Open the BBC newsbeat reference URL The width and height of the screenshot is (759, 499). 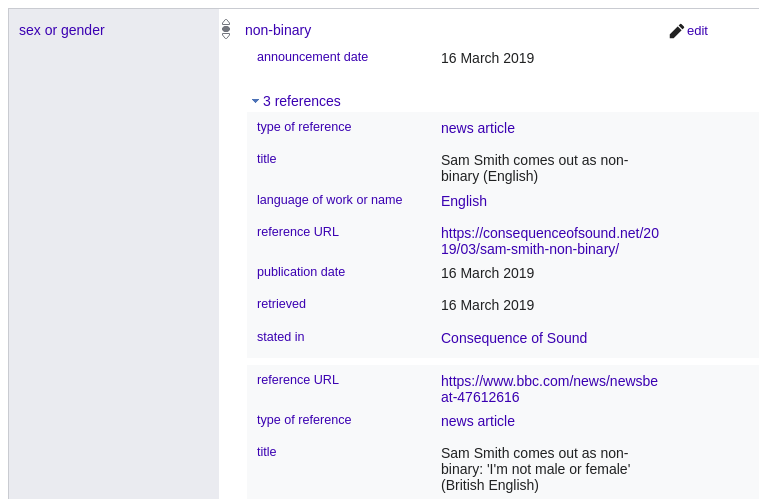coord(549,389)
